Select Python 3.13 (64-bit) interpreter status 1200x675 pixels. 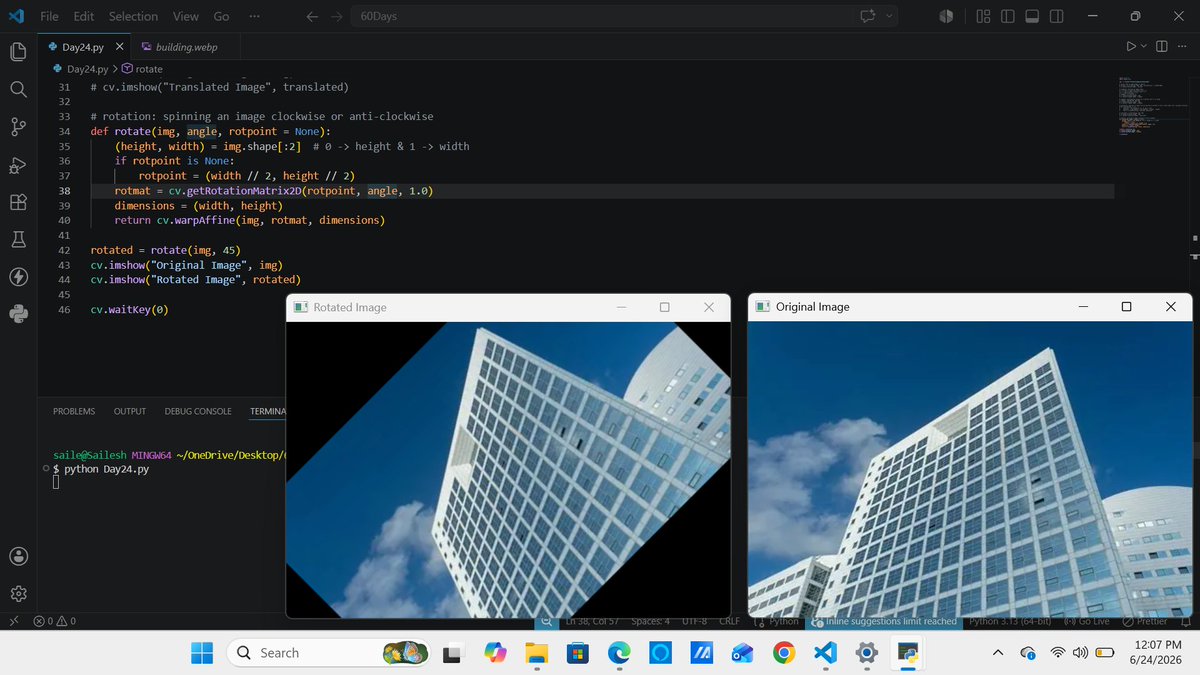(x=1010, y=621)
